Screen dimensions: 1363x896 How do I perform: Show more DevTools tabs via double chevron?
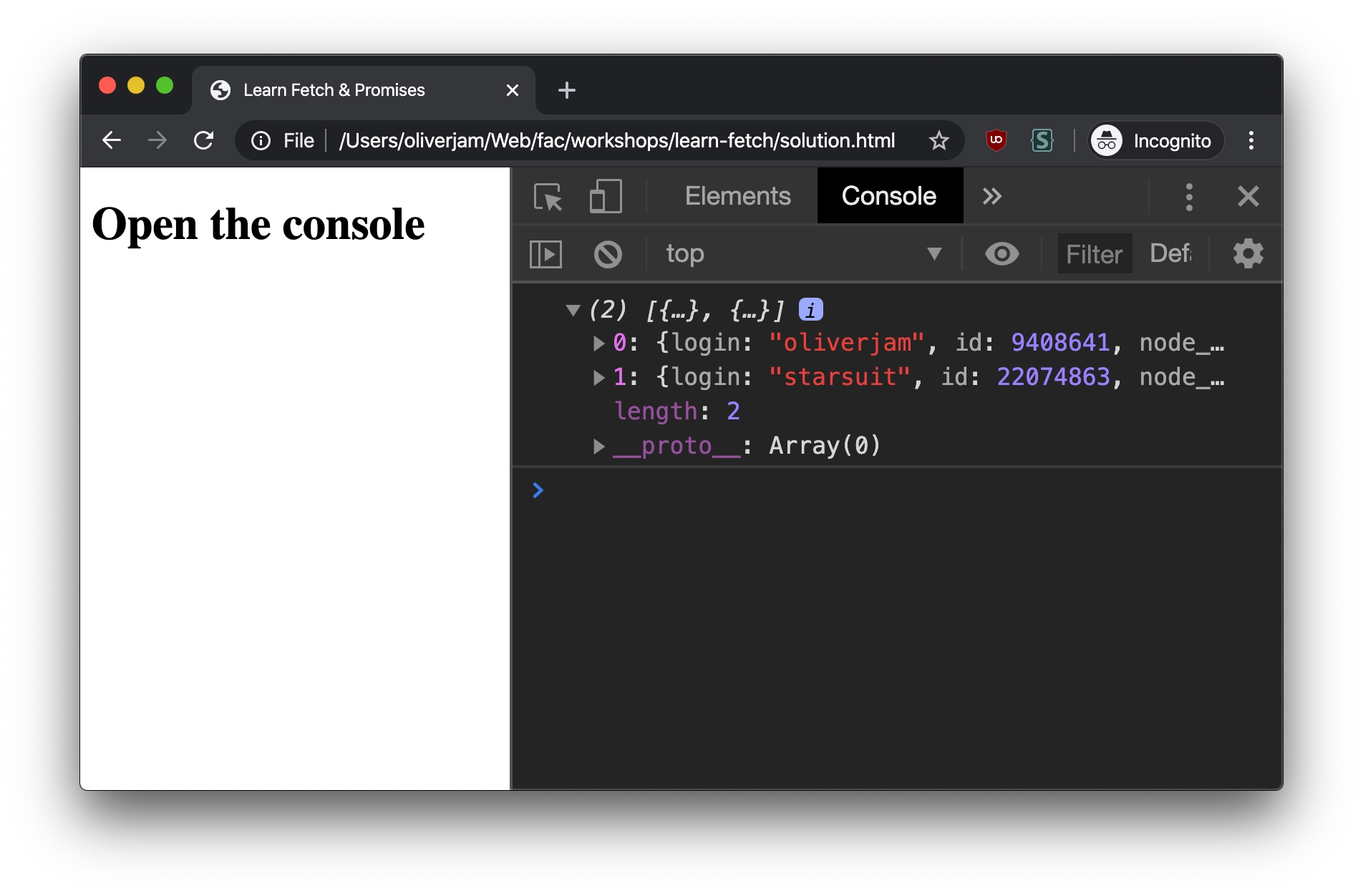coord(991,197)
